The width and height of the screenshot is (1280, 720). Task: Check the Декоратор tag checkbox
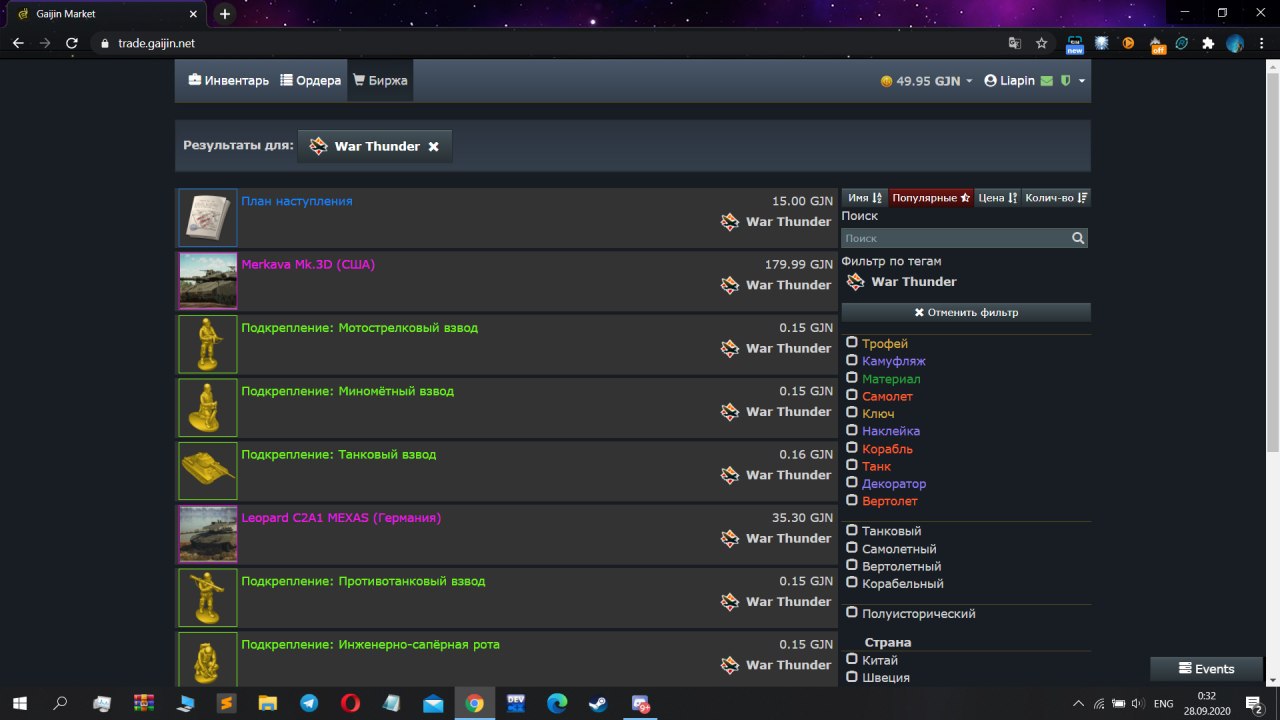(x=852, y=483)
